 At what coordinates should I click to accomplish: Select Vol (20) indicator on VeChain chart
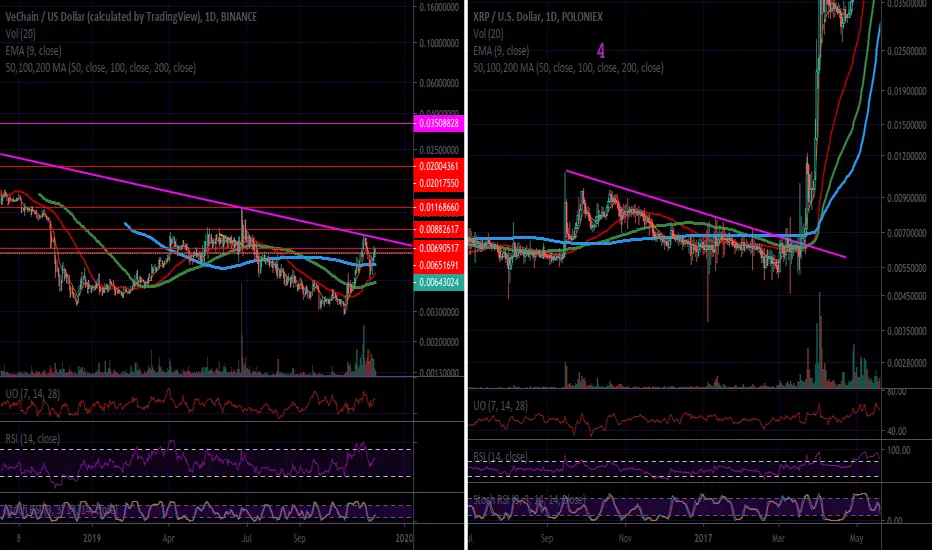pos(20,34)
